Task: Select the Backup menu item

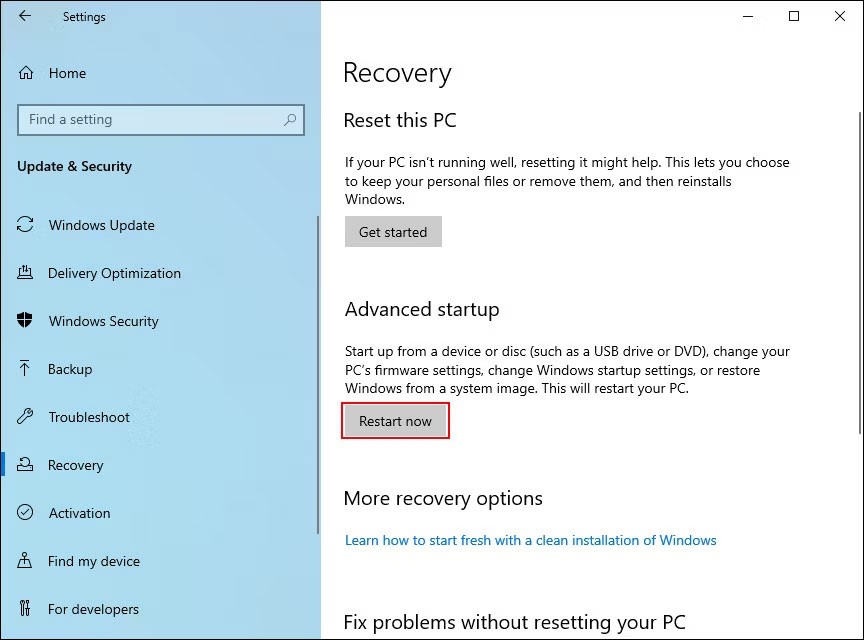Action: click(x=70, y=369)
